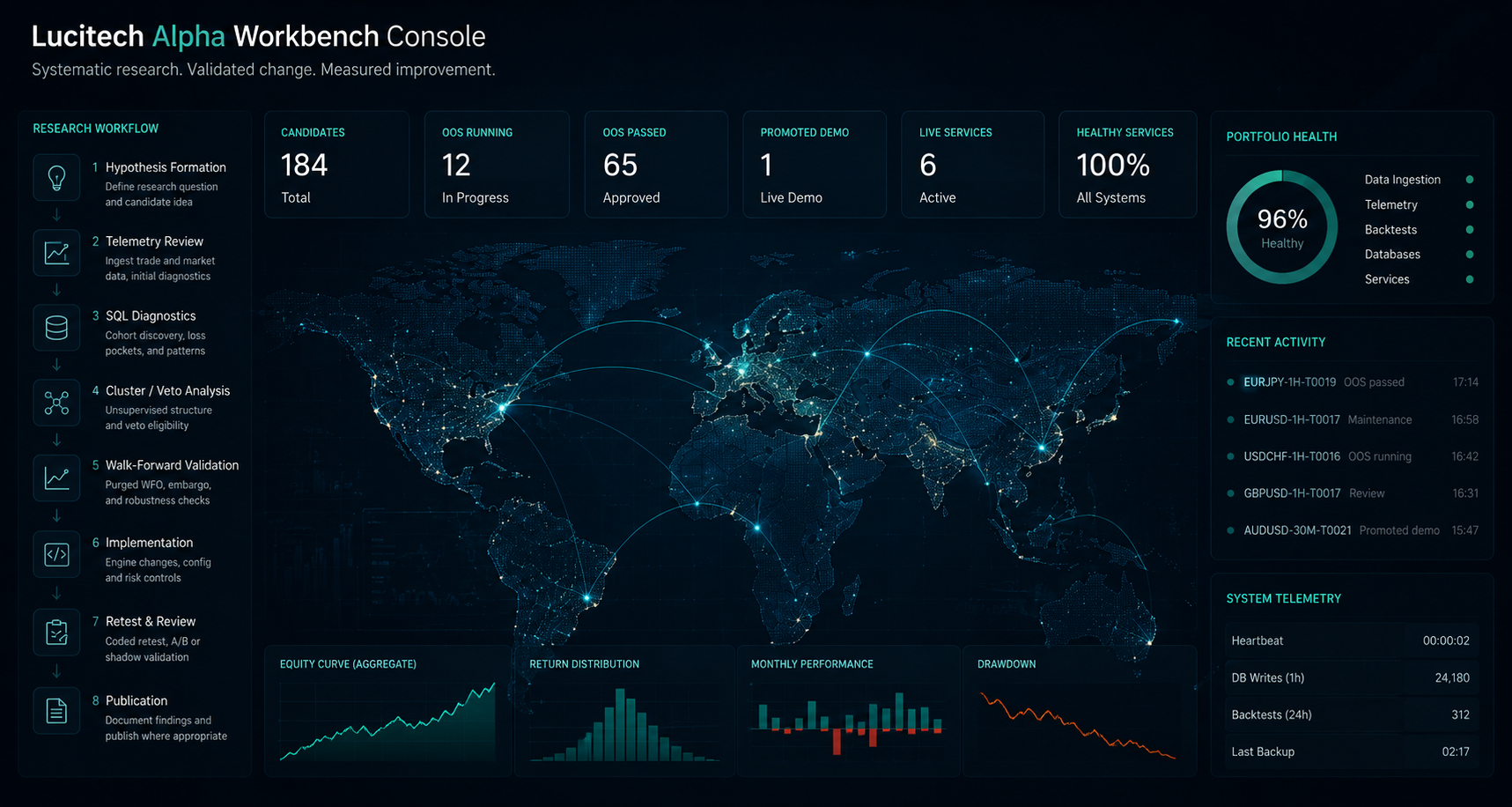Viewport: 1512px width, 807px height.
Task: Select the Publication document icon
Action: (x=56, y=710)
